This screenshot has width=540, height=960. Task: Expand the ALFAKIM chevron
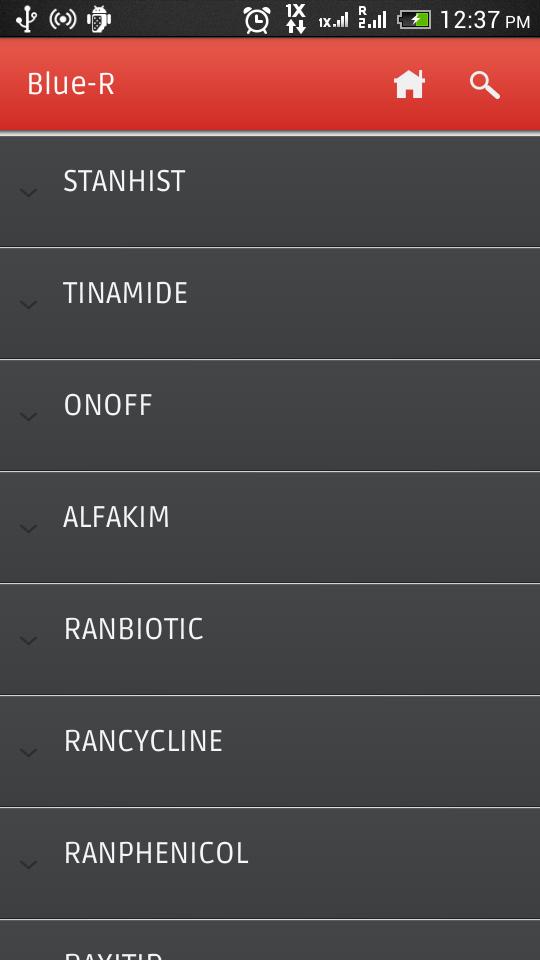point(28,528)
